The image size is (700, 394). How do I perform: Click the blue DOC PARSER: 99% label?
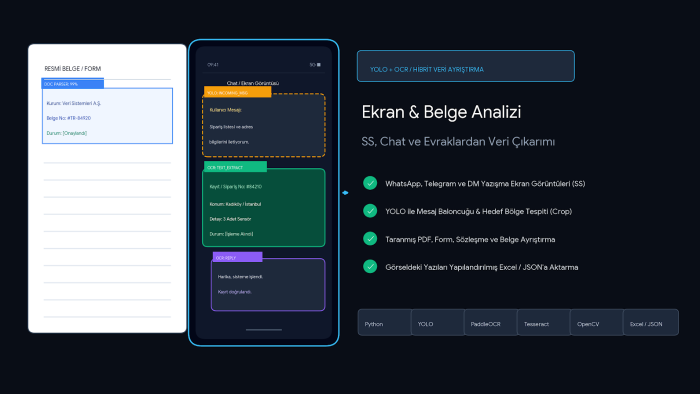(73, 84)
